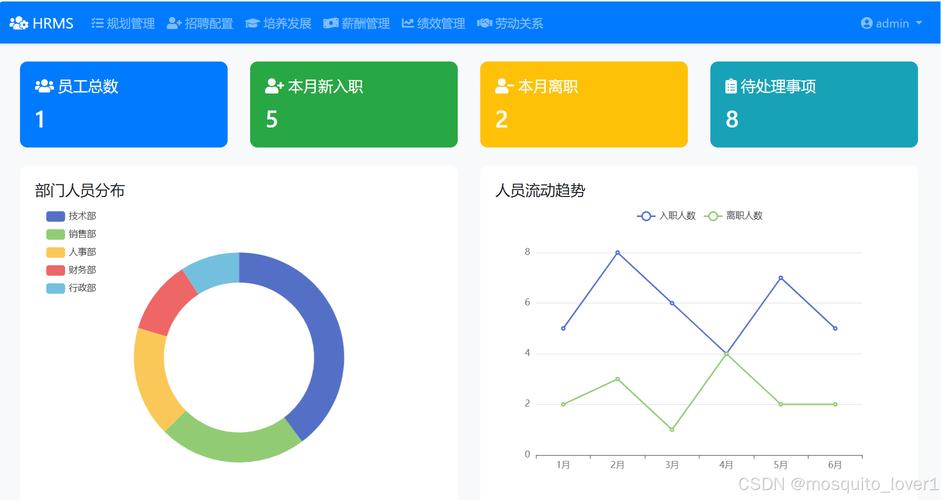Click the chart icon beside 绩效管理
The height and width of the screenshot is (500, 941).
click(407, 23)
